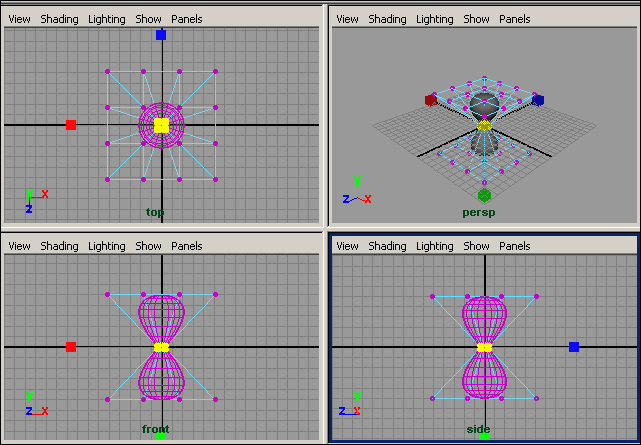The height and width of the screenshot is (445, 641).
Task: Click the blue scale handle in top view
Action: 161,35
